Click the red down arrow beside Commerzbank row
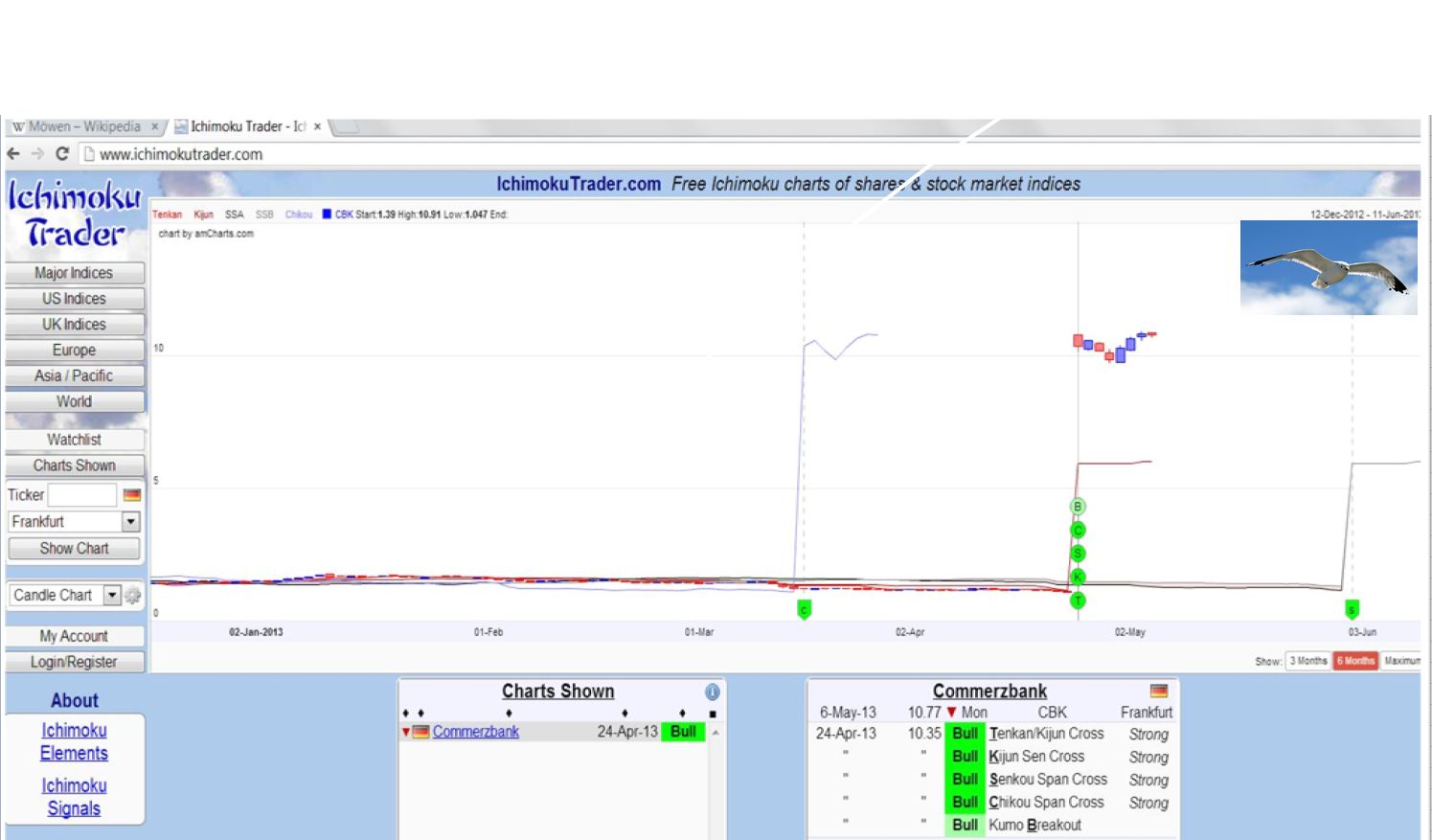The image size is (1432, 840). pyautogui.click(x=406, y=732)
